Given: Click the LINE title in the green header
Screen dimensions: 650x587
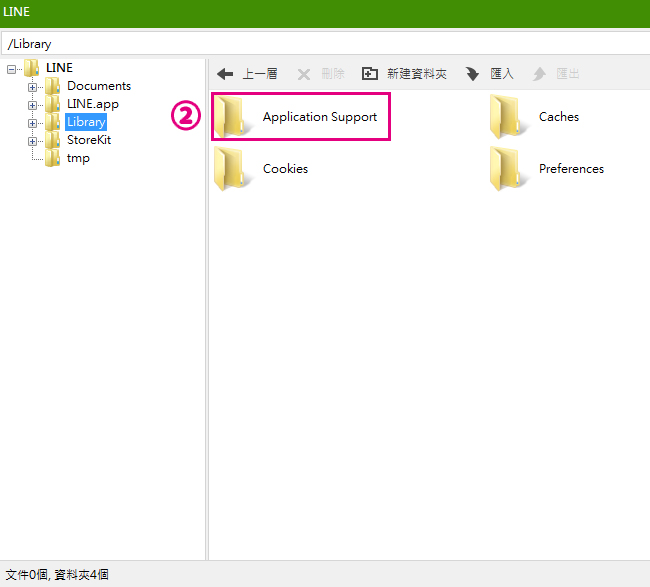Looking at the screenshot, I should click(x=17, y=12).
